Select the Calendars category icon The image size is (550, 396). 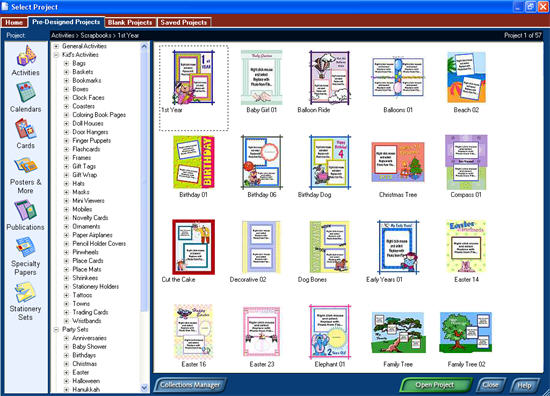tap(26, 92)
